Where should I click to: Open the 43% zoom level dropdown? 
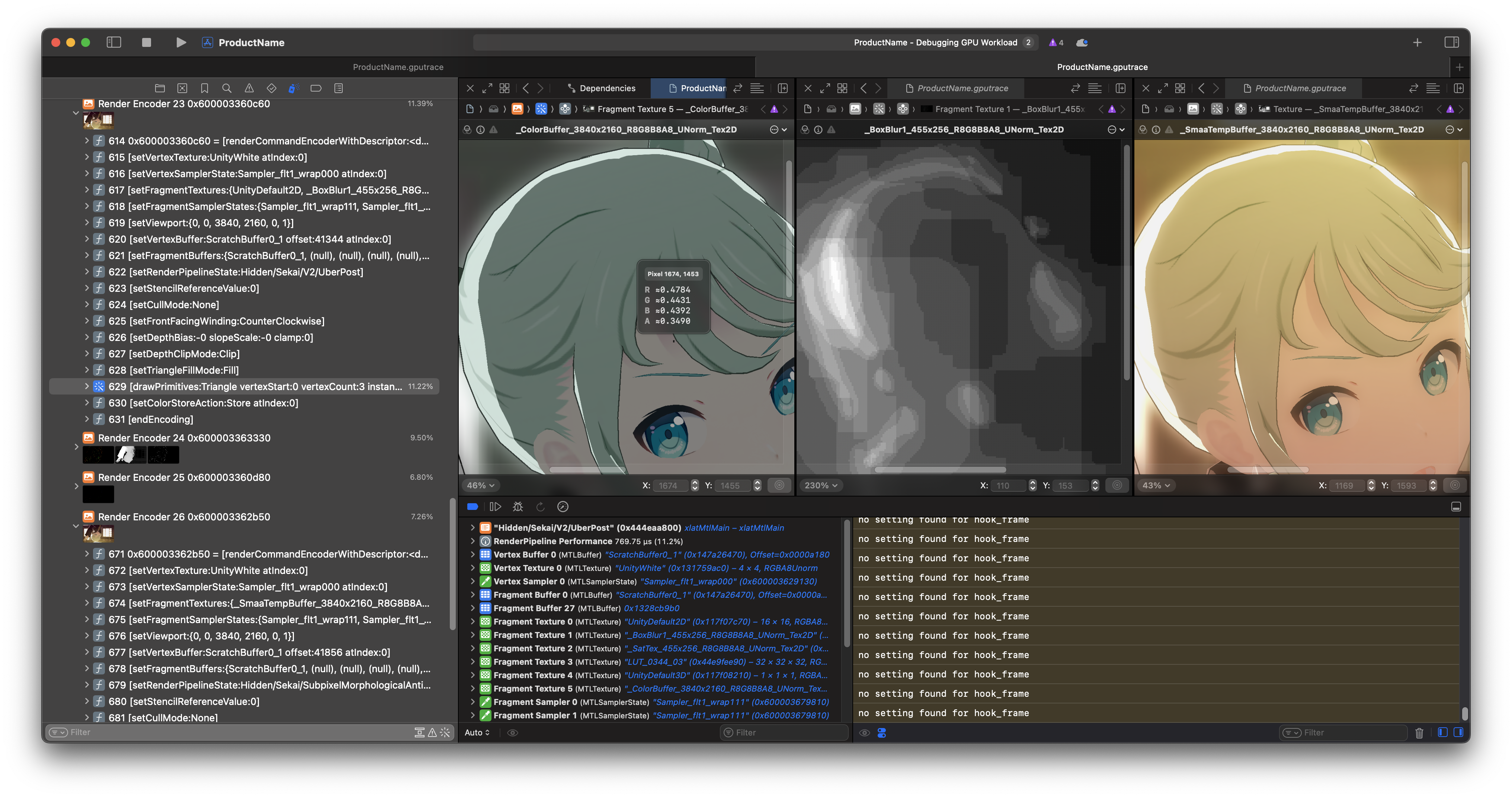(x=1156, y=486)
